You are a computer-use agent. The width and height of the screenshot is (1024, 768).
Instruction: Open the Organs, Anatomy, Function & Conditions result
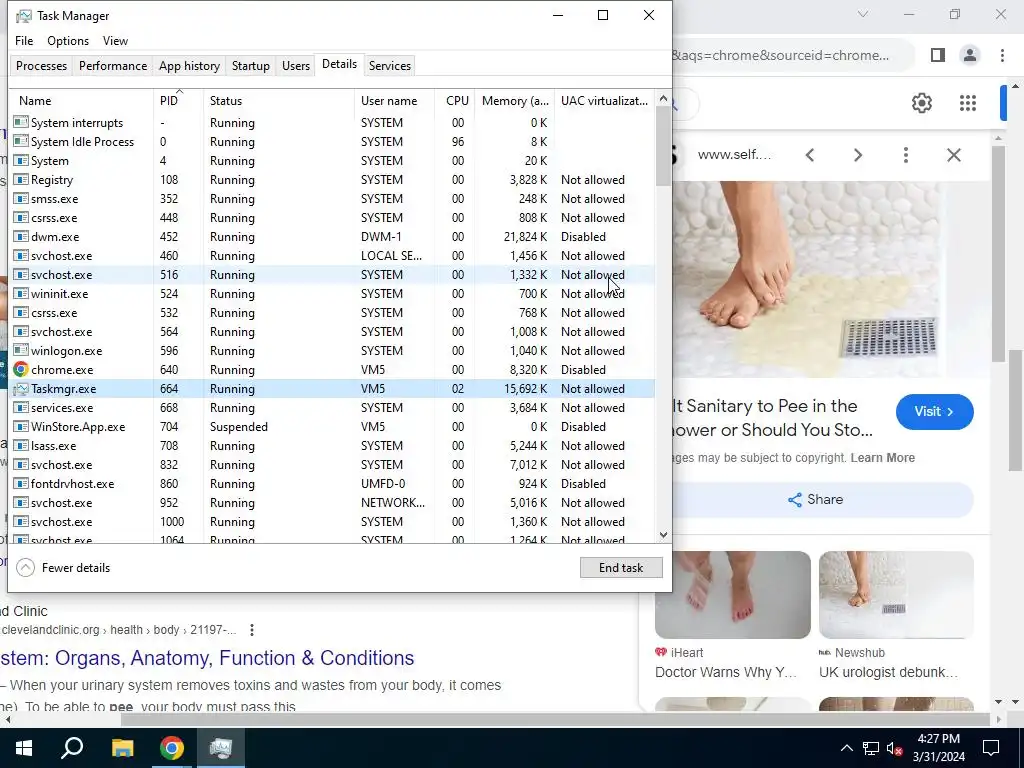(207, 658)
